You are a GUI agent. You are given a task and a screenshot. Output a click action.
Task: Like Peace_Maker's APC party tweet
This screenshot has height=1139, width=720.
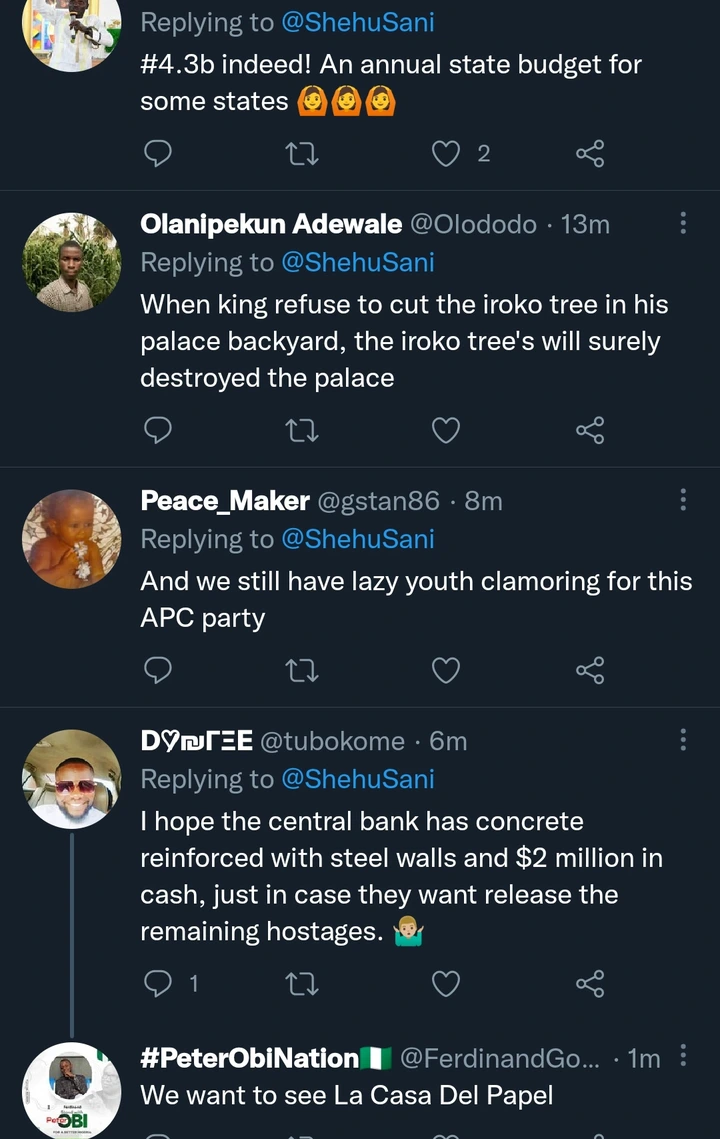click(446, 670)
